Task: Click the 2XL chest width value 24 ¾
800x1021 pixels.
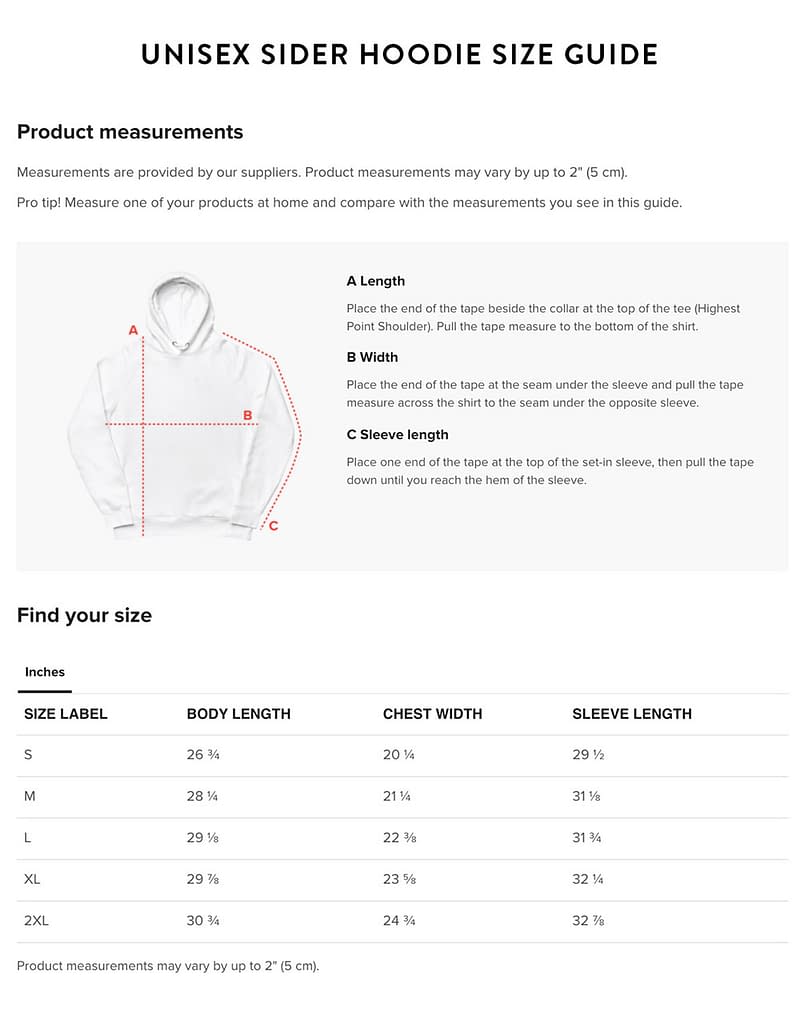Action: click(x=399, y=921)
